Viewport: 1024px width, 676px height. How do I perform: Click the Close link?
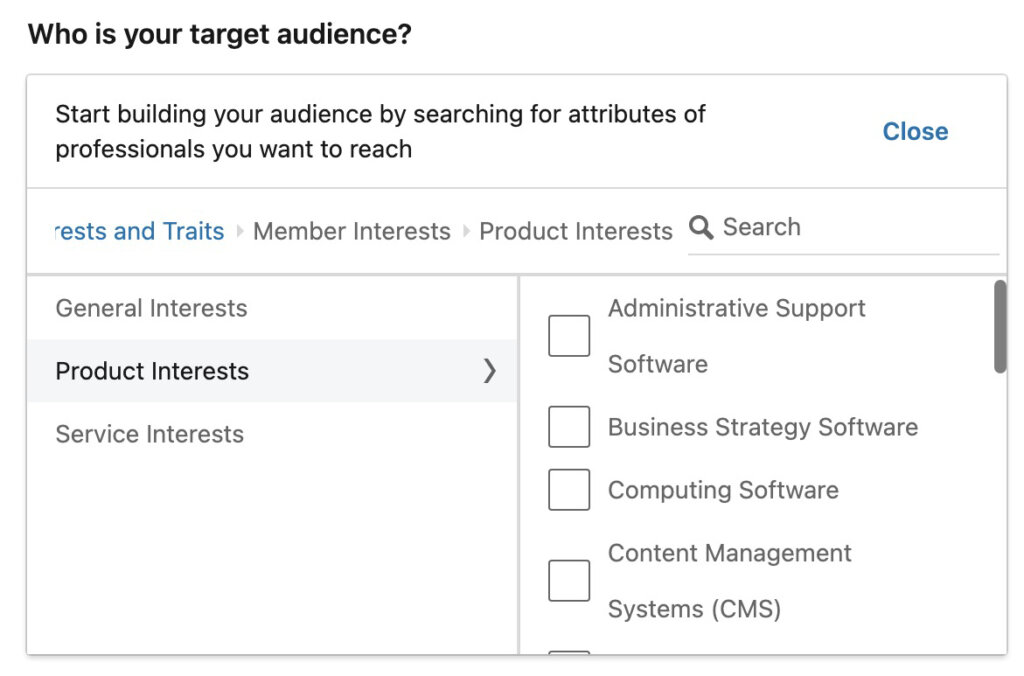coord(914,131)
